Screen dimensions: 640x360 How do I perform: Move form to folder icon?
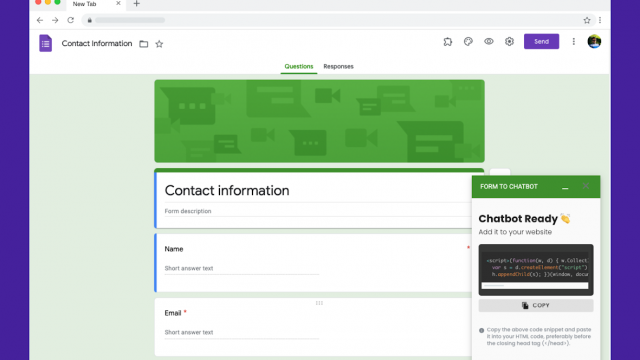tap(144, 44)
